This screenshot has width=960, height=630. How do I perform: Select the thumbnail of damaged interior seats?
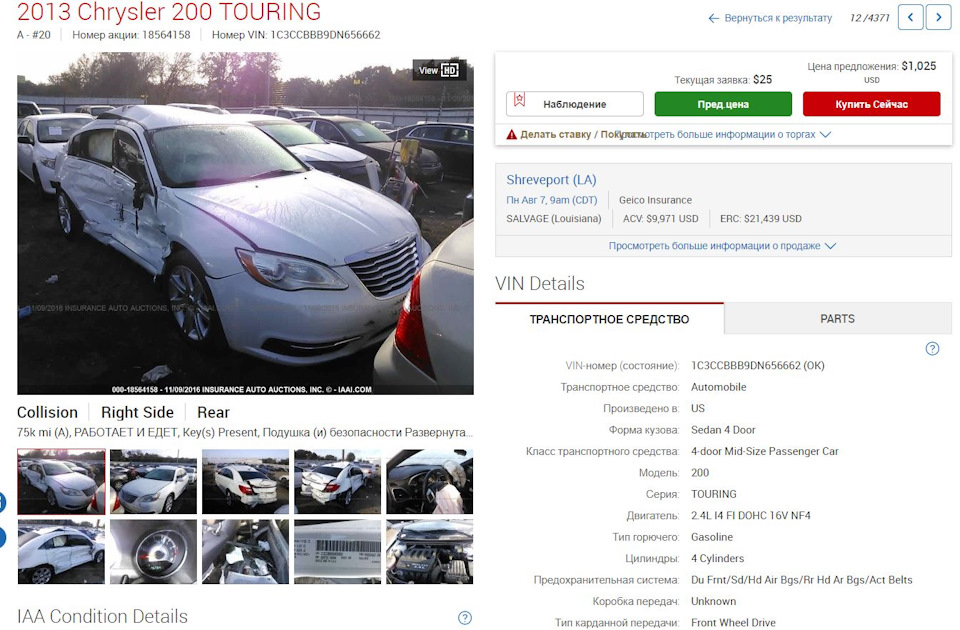[246, 552]
